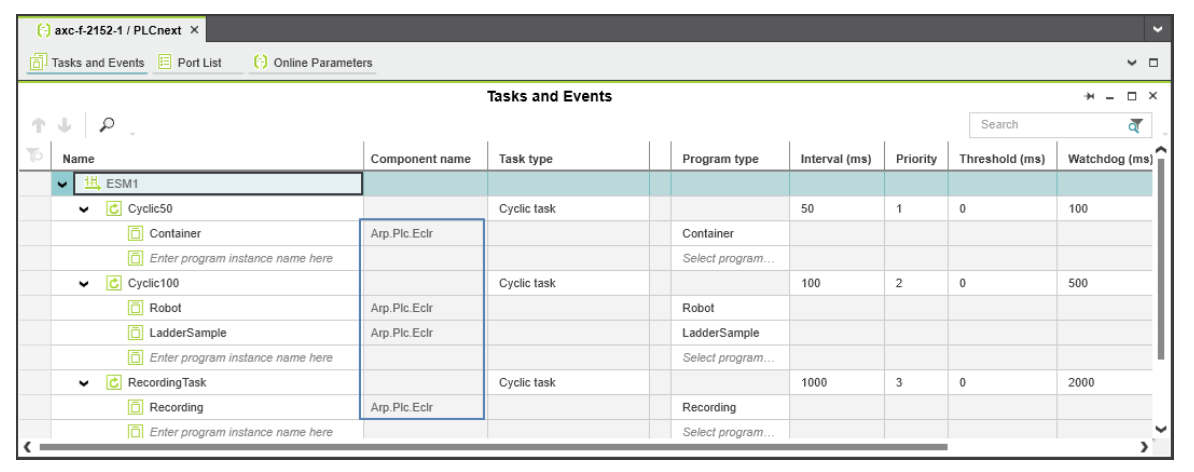This screenshot has width=1194, height=472.
Task: Select the Cyclic100 task row
Action: [154, 283]
